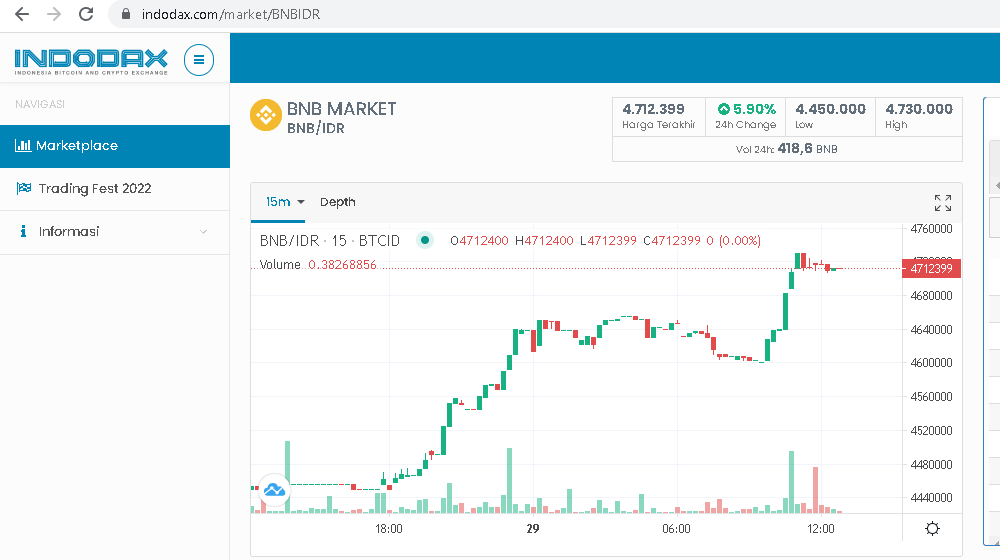Open chart settings with the gear icon
This screenshot has width=1000, height=560.
point(932,529)
